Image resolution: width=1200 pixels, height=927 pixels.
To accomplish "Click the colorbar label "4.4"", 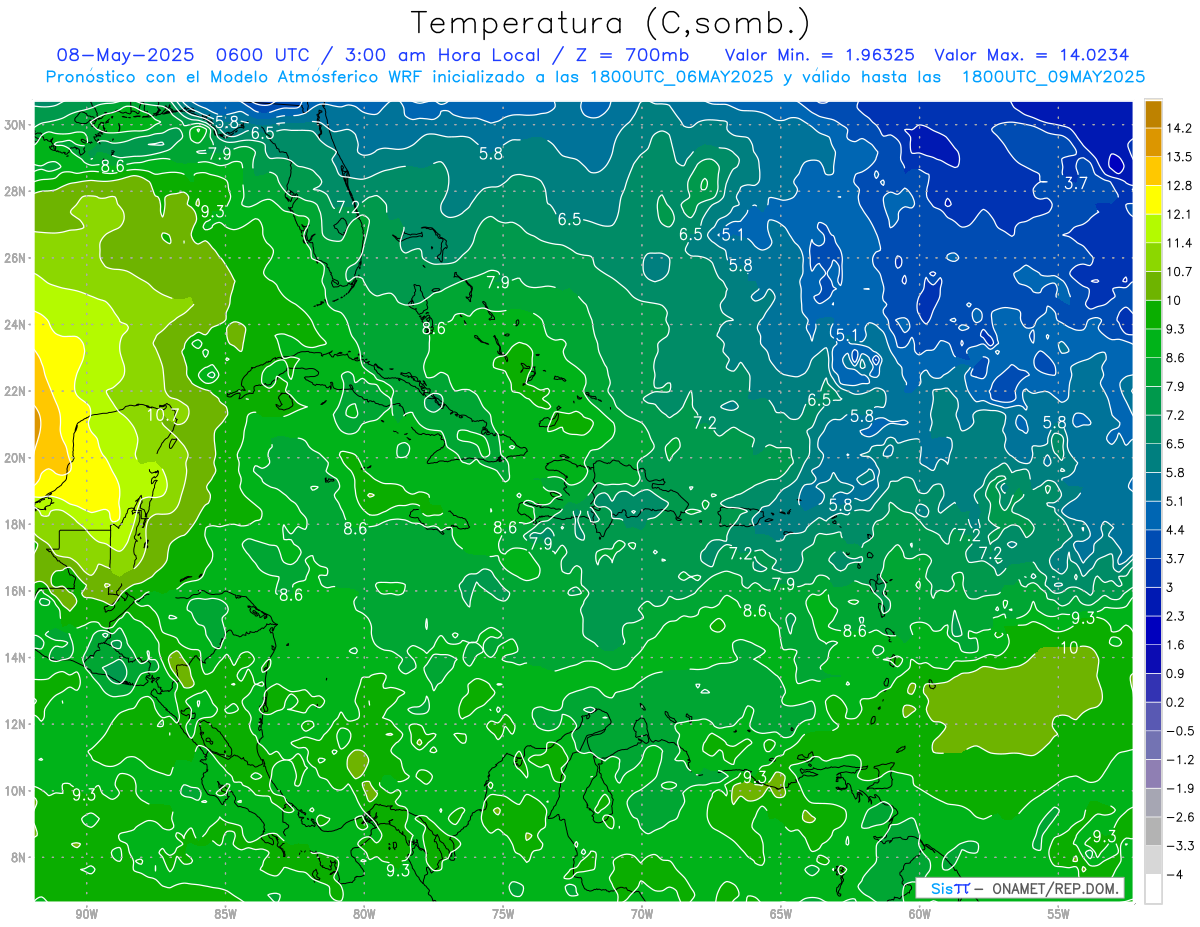I will coord(1176,530).
